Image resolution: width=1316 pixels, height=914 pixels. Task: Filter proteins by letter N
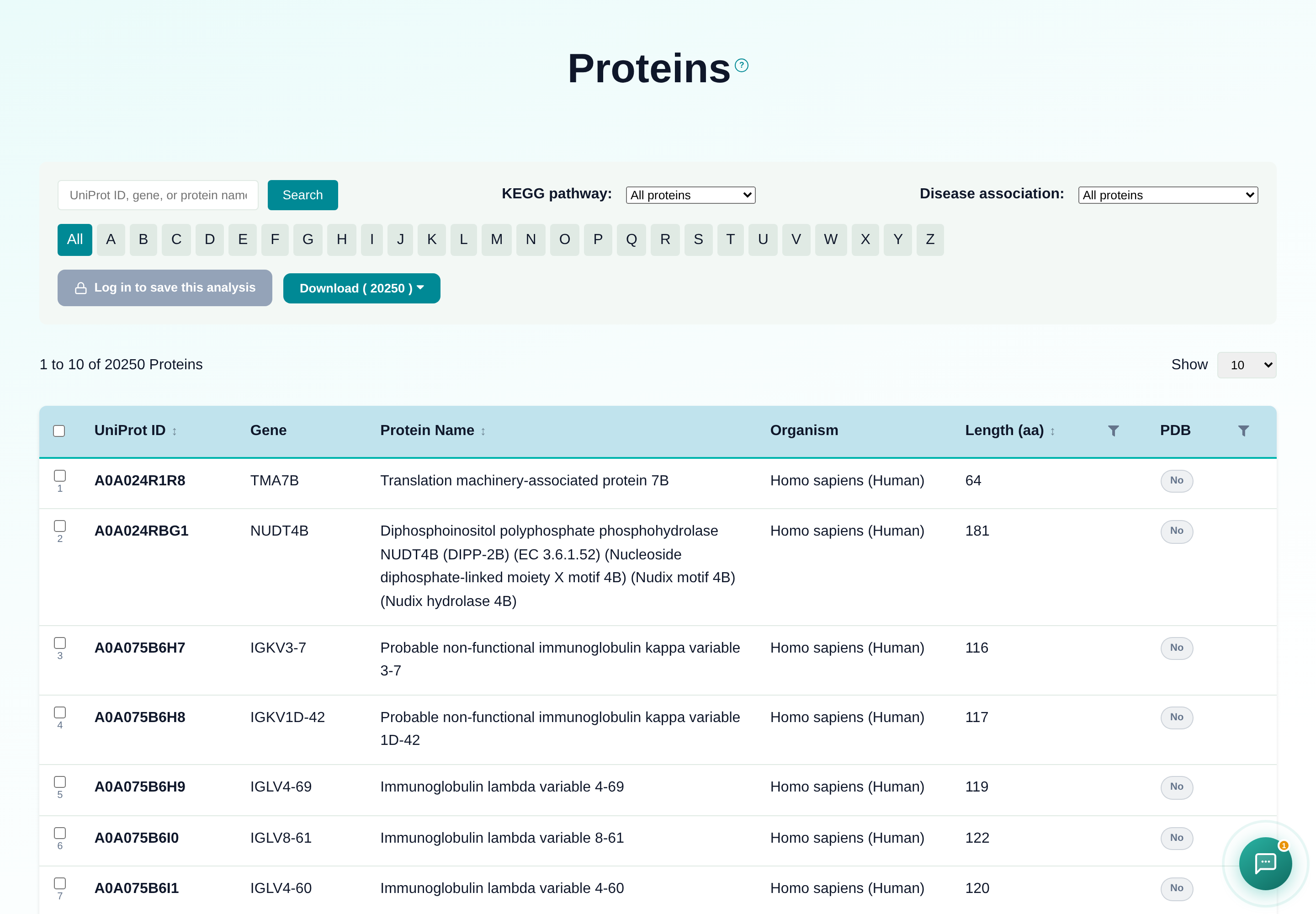click(x=531, y=239)
